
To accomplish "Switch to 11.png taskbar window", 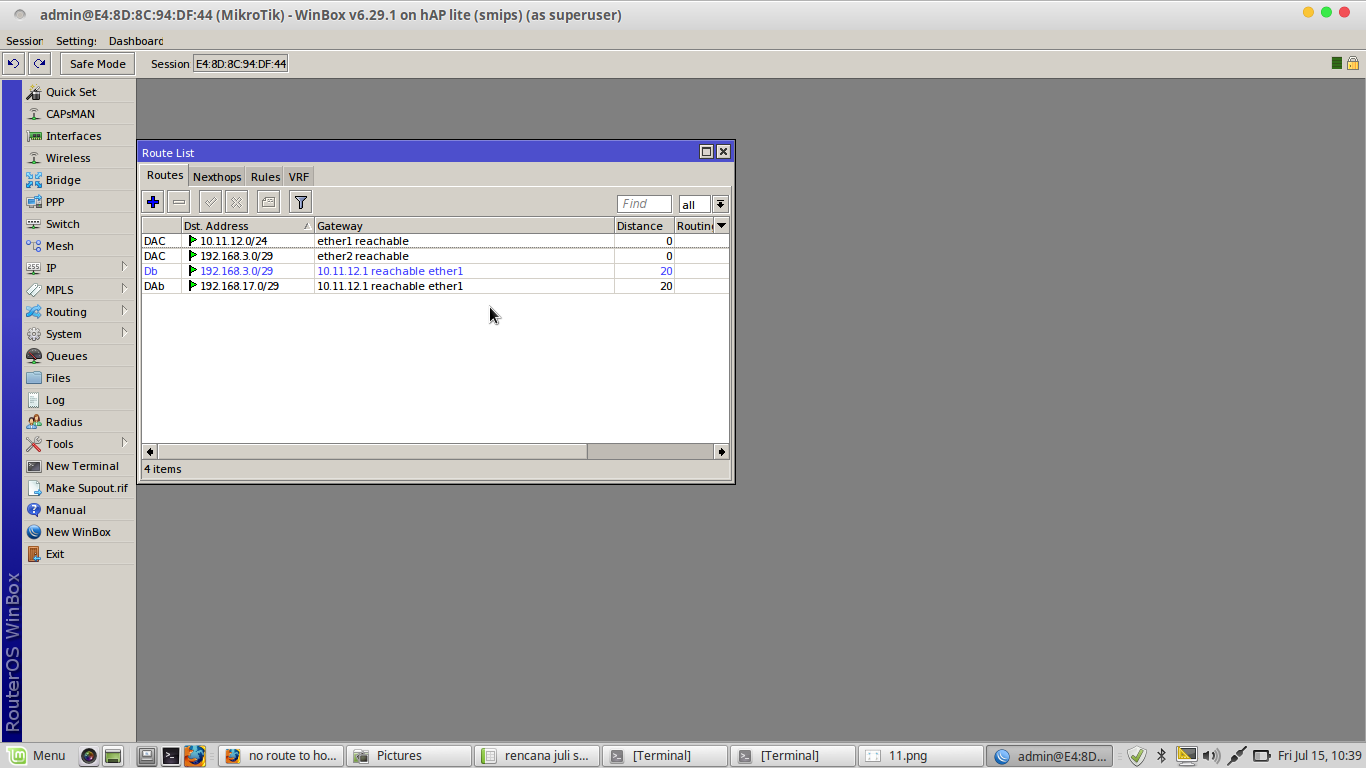I will point(921,756).
